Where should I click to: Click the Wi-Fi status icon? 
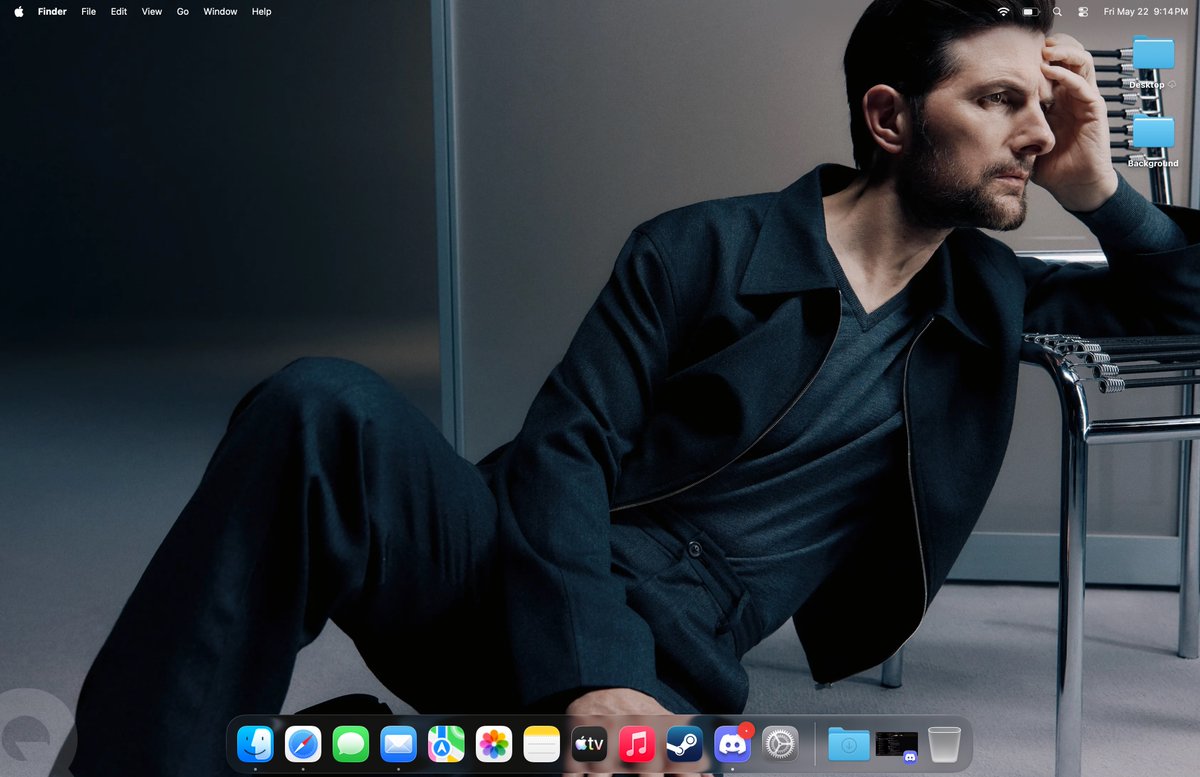pyautogui.click(x=1003, y=11)
